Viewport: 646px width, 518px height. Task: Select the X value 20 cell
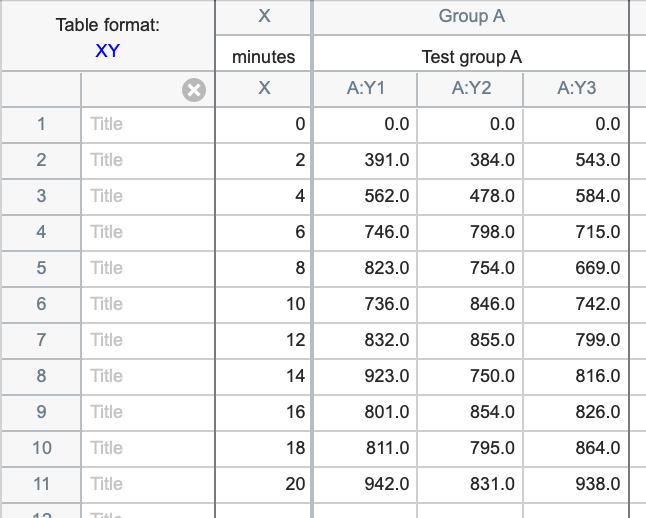point(264,484)
